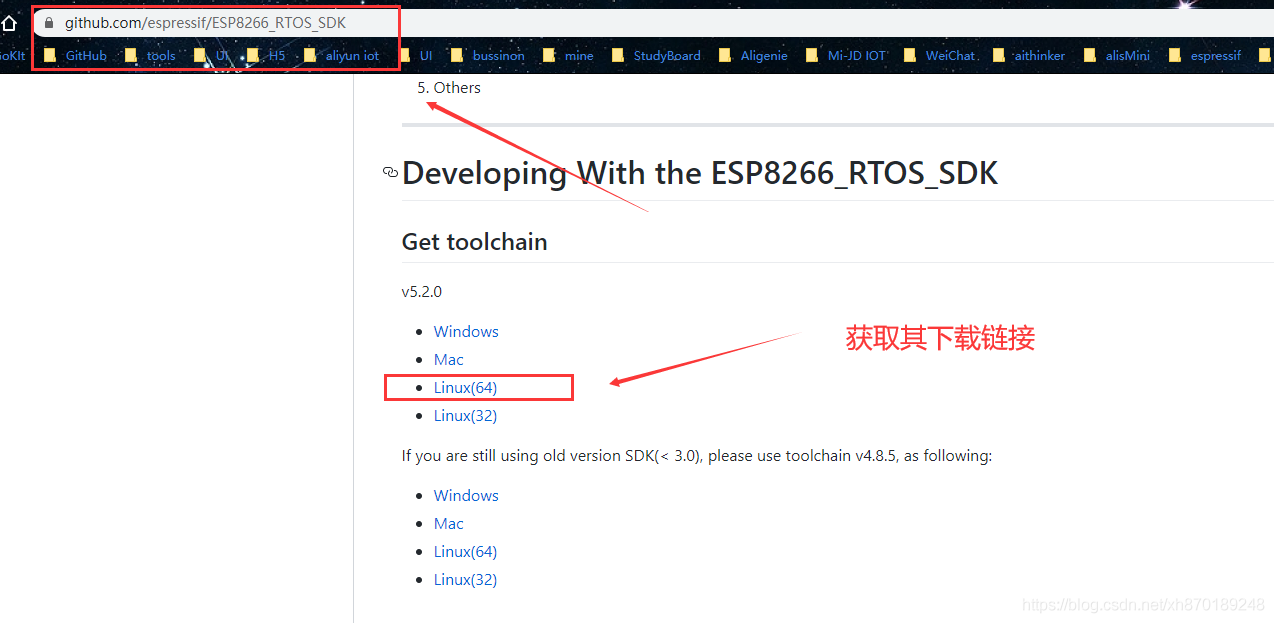Viewport: 1274px width, 623px height.
Task: Click the "Developing With the ESP8266_RTOS_SDK" heading
Action: click(x=700, y=173)
